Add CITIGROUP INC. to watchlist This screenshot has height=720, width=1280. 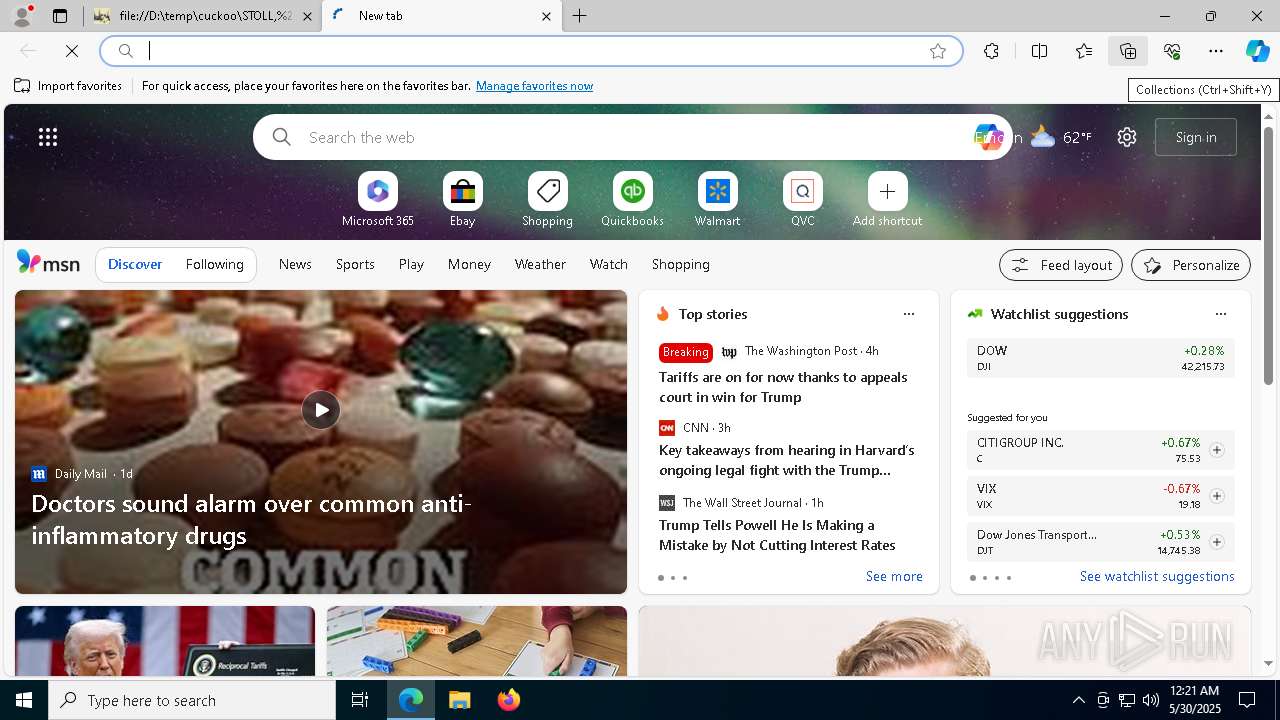tap(1217, 450)
